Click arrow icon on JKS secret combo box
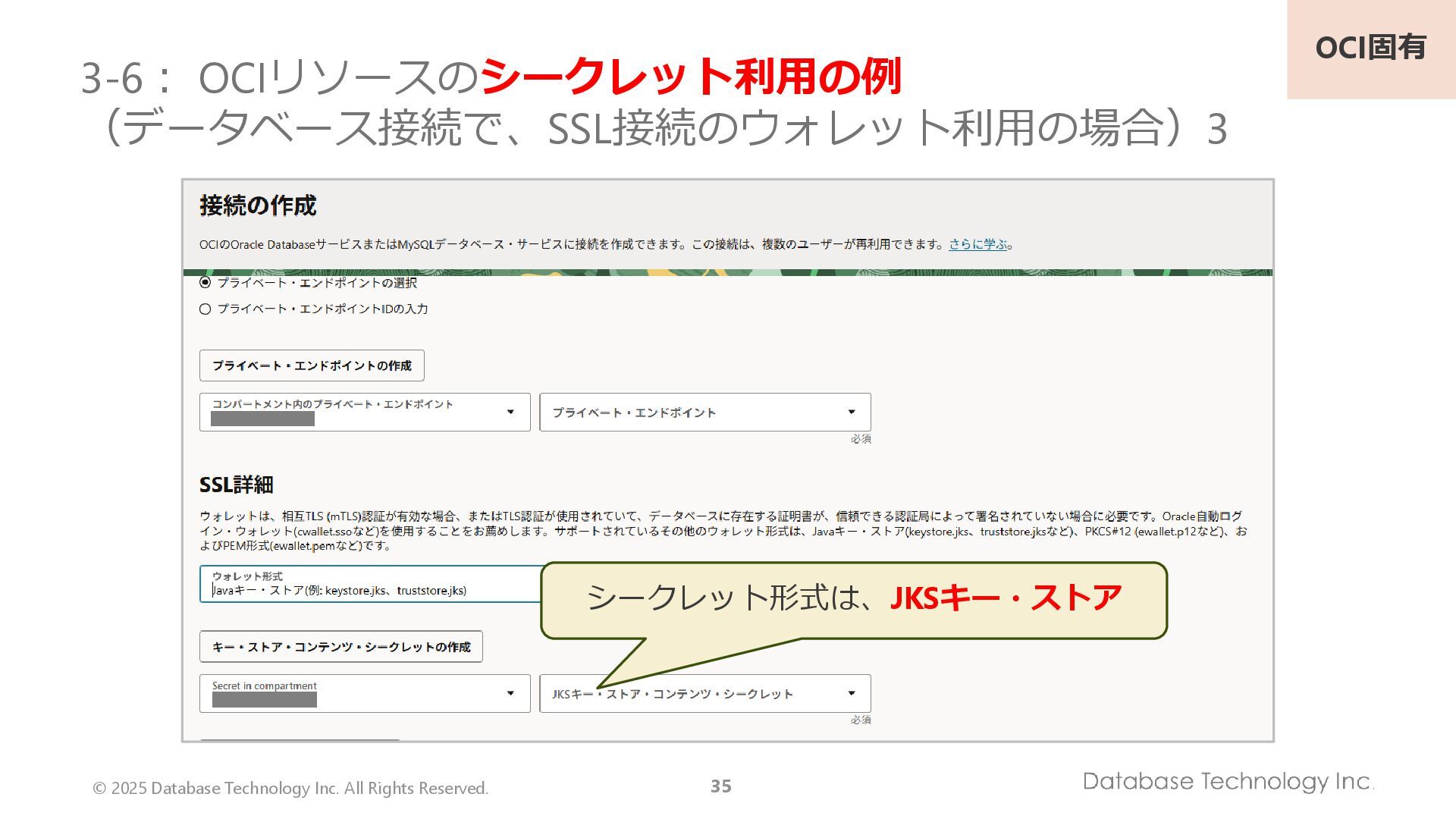Screen dimensions: 1456x819 pyautogui.click(x=851, y=693)
